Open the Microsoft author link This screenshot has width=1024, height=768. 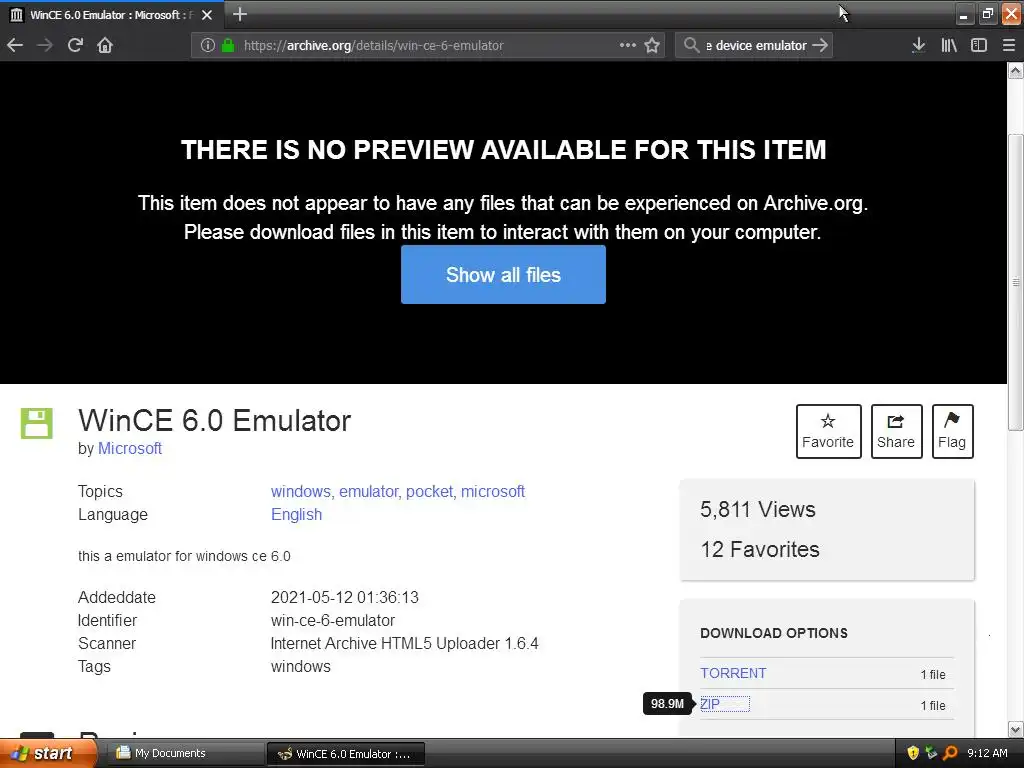130,449
